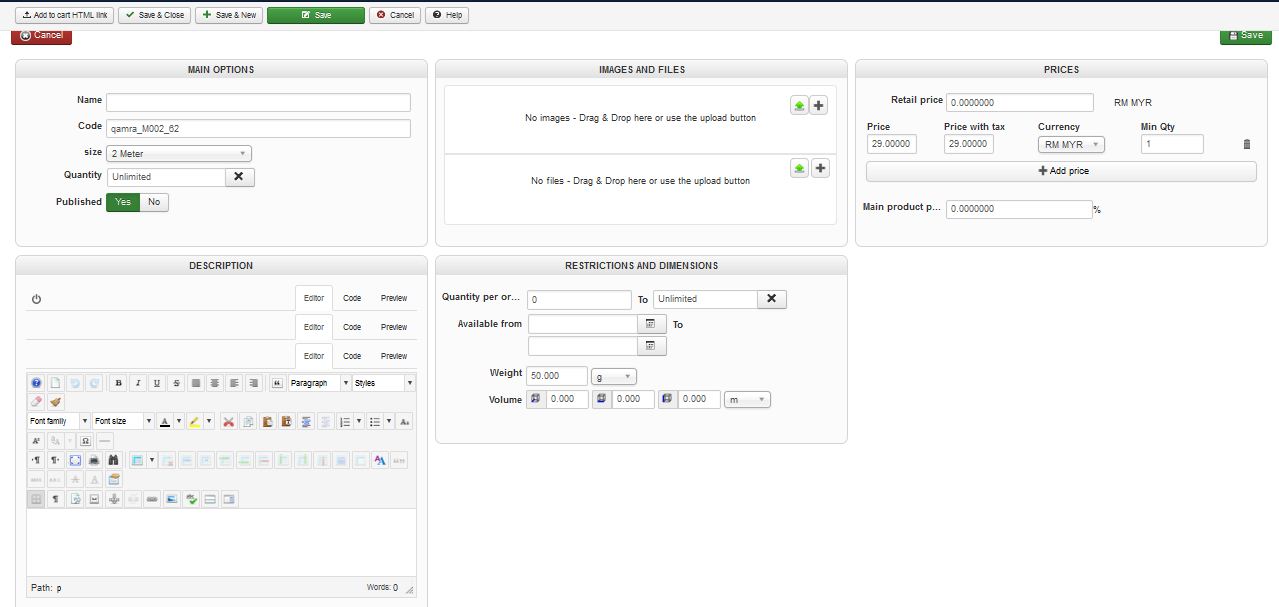Open the size dropdown showing 2 Meter
The image size is (1279, 607).
click(x=179, y=154)
